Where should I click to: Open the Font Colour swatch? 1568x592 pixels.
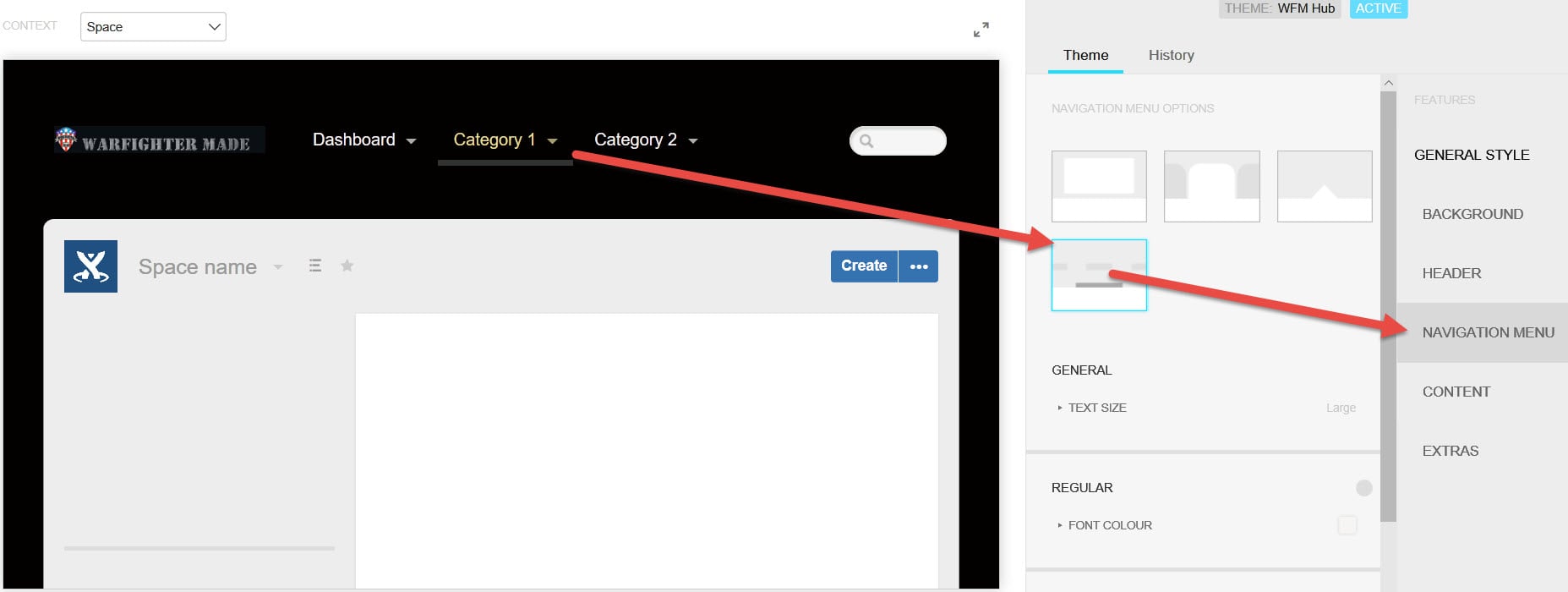[x=1347, y=525]
